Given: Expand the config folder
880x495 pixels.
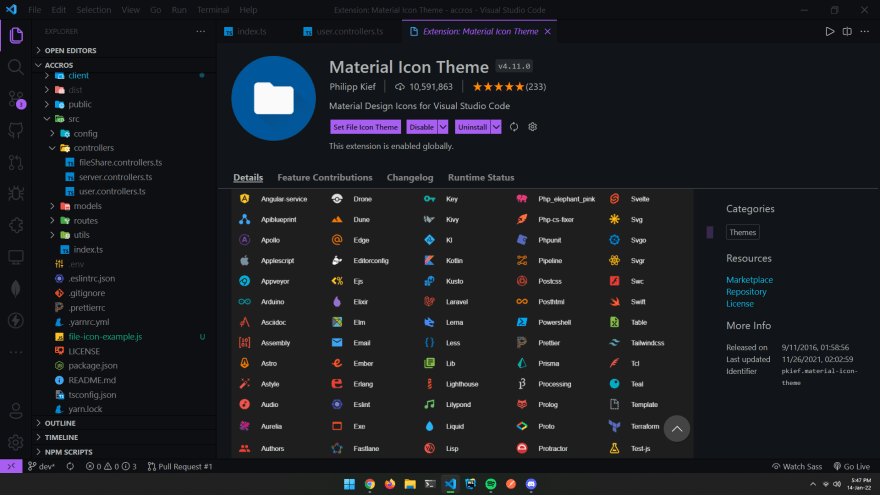Looking at the screenshot, I should (x=85, y=134).
